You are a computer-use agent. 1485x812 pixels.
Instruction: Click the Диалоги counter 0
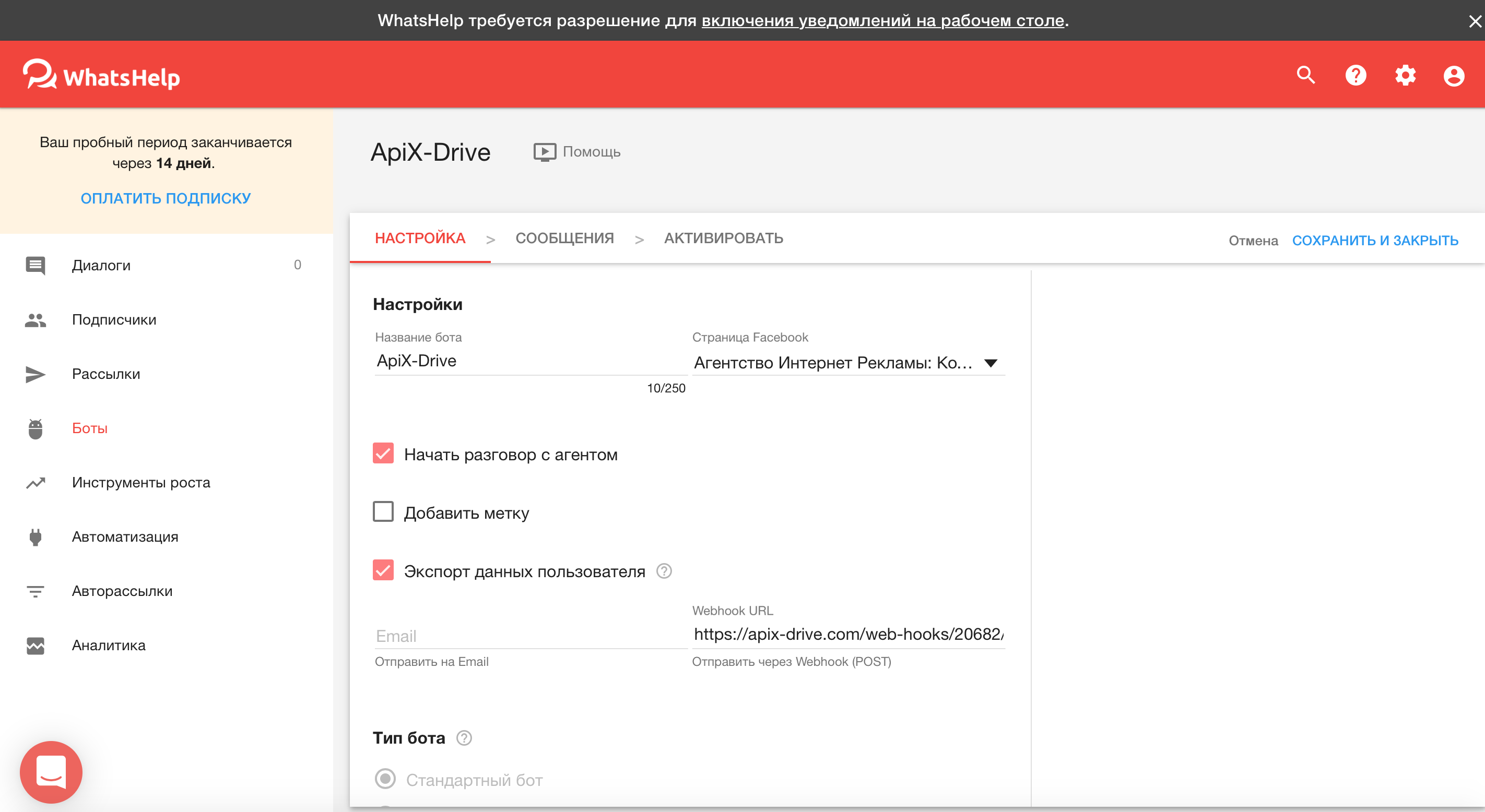(298, 265)
